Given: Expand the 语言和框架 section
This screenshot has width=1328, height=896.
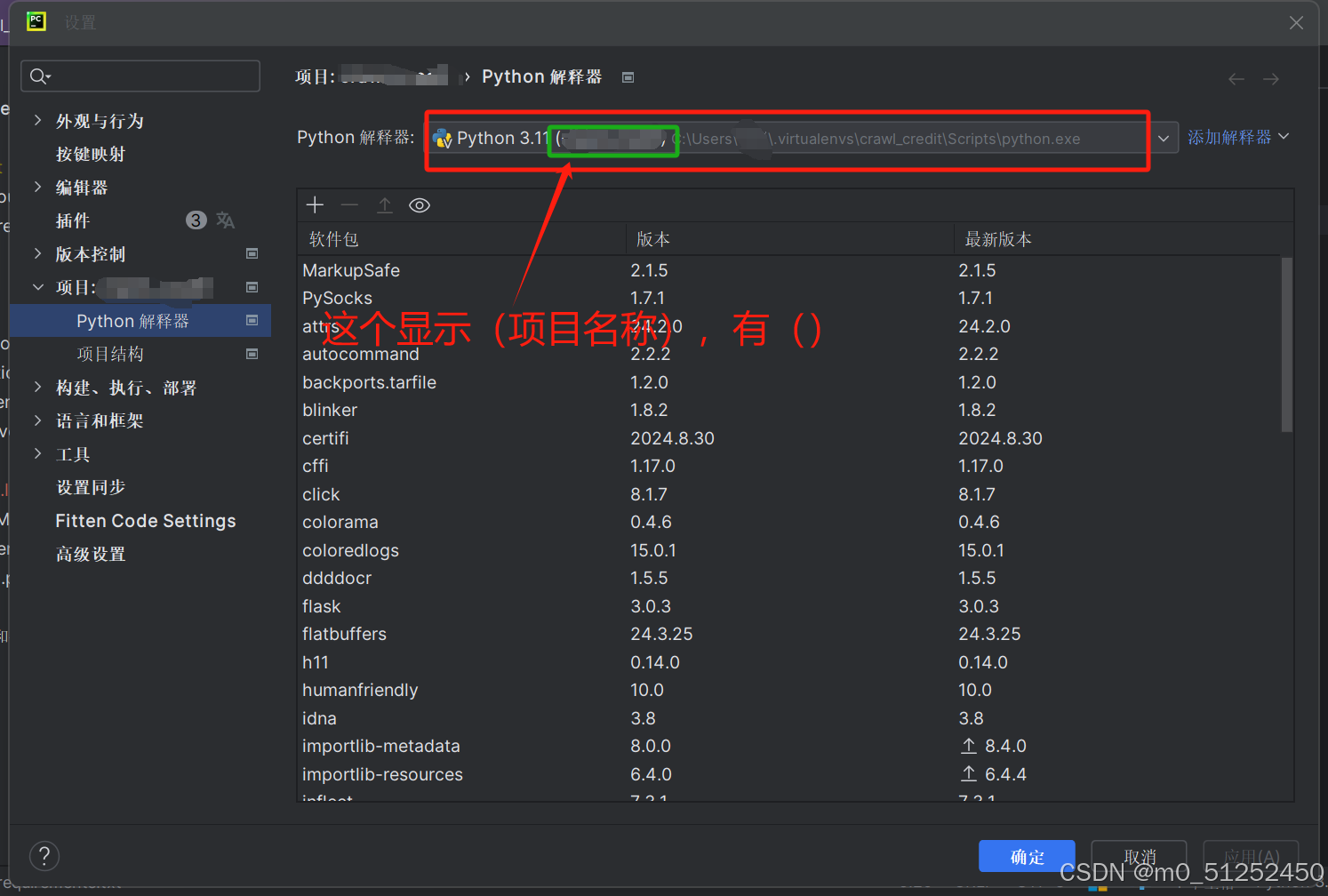Looking at the screenshot, I should tap(37, 420).
